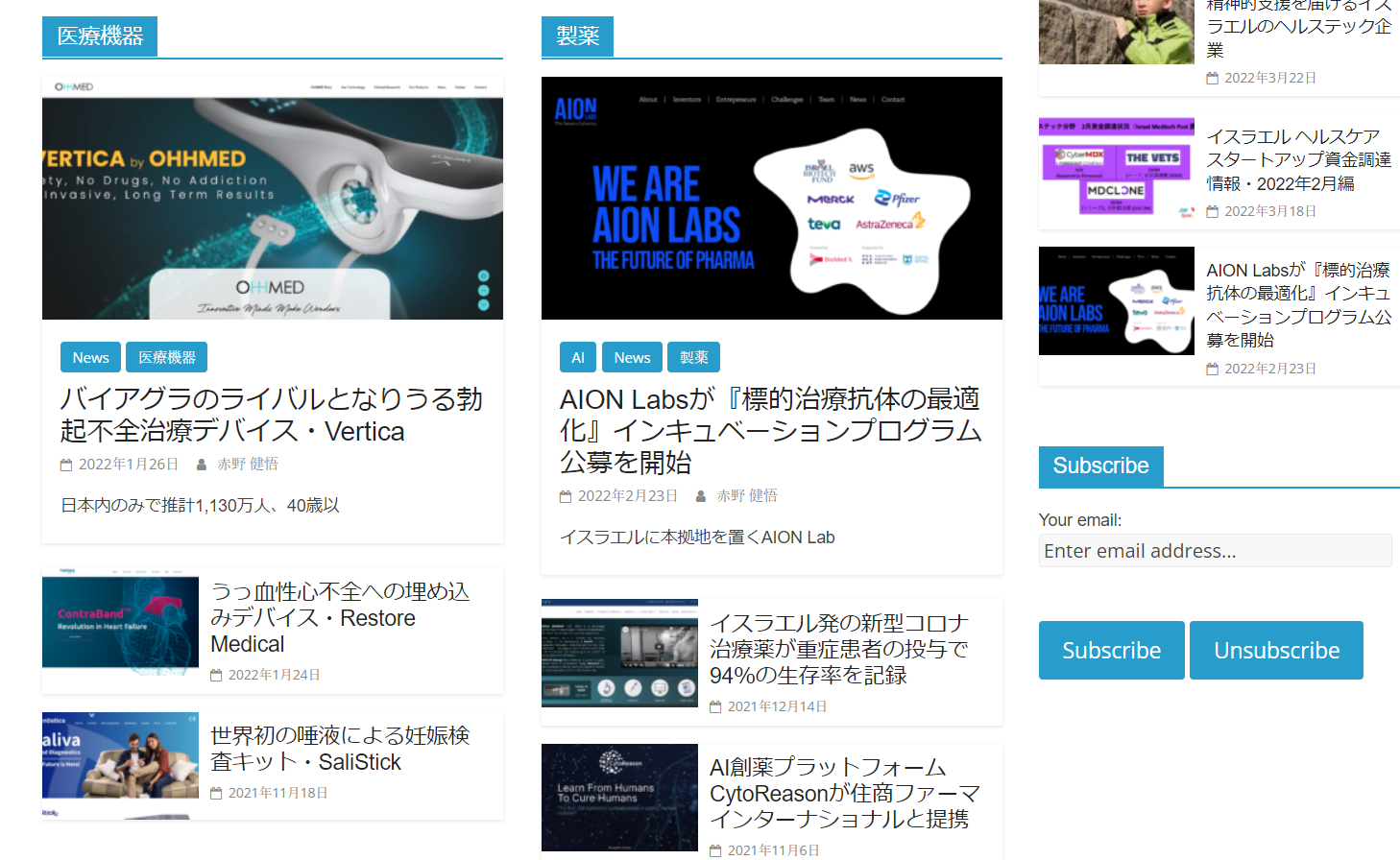Click the calendar icon next to 2022年3月22日

pyautogui.click(x=1212, y=78)
